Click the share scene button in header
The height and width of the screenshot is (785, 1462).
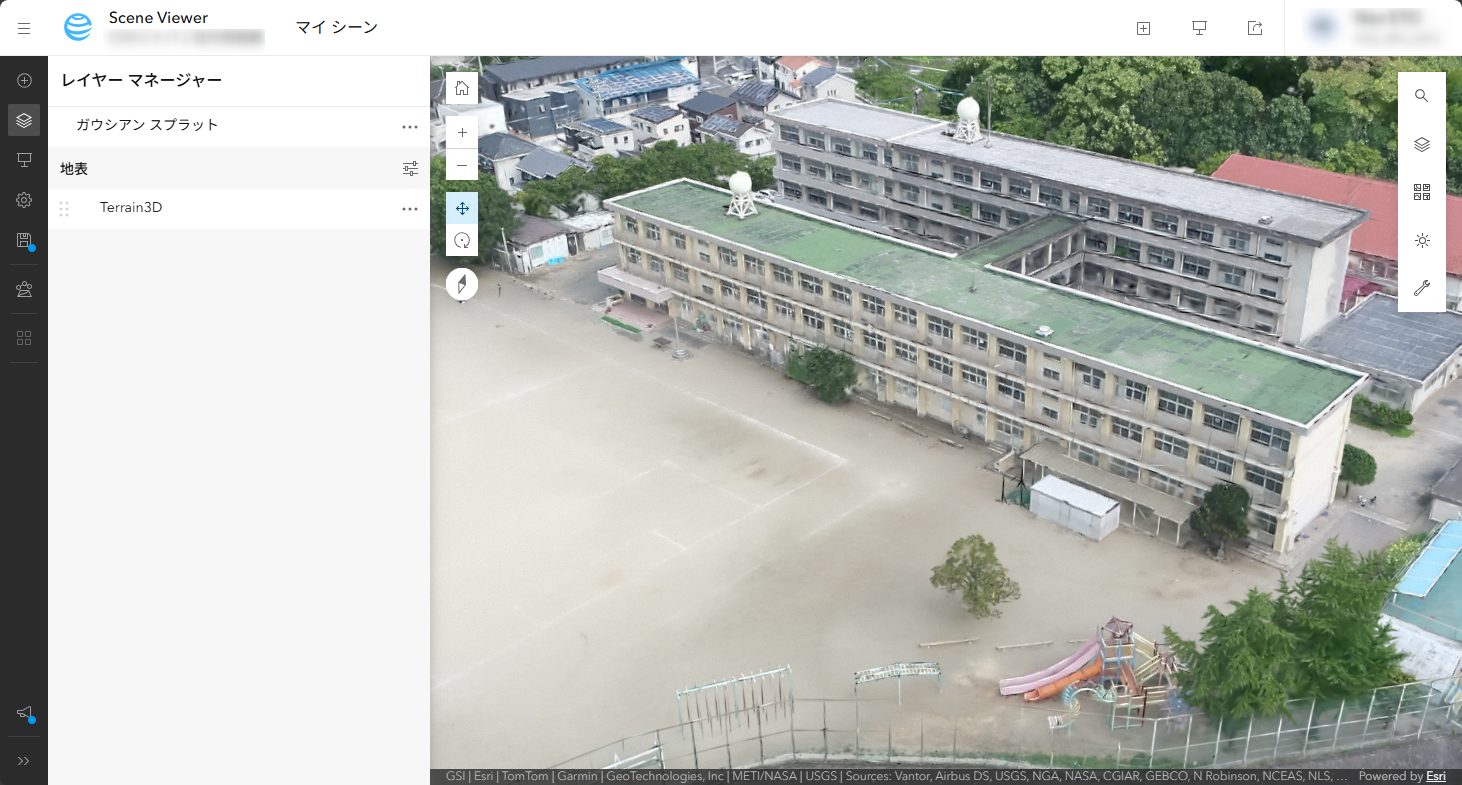coord(1255,28)
